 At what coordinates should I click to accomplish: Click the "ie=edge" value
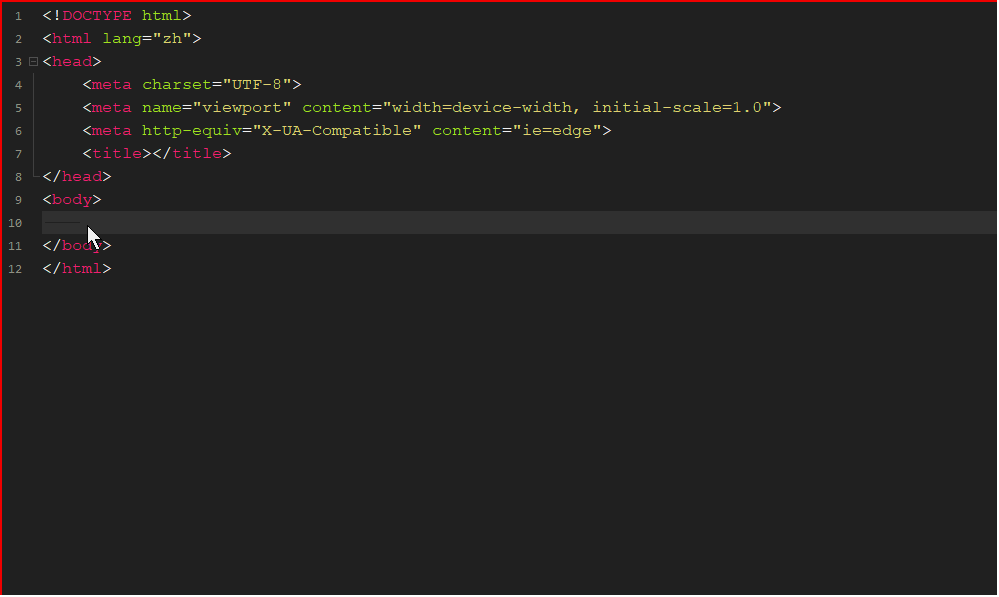[x=557, y=130]
